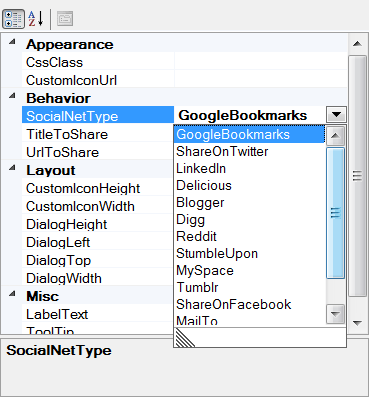Choose ShareOnTwitter from the list
Viewport: 369px width, 397px height.
point(249,151)
